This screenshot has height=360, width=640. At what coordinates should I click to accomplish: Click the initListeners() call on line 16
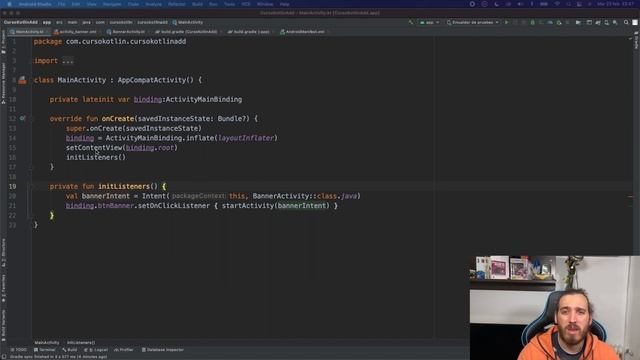tap(96, 158)
